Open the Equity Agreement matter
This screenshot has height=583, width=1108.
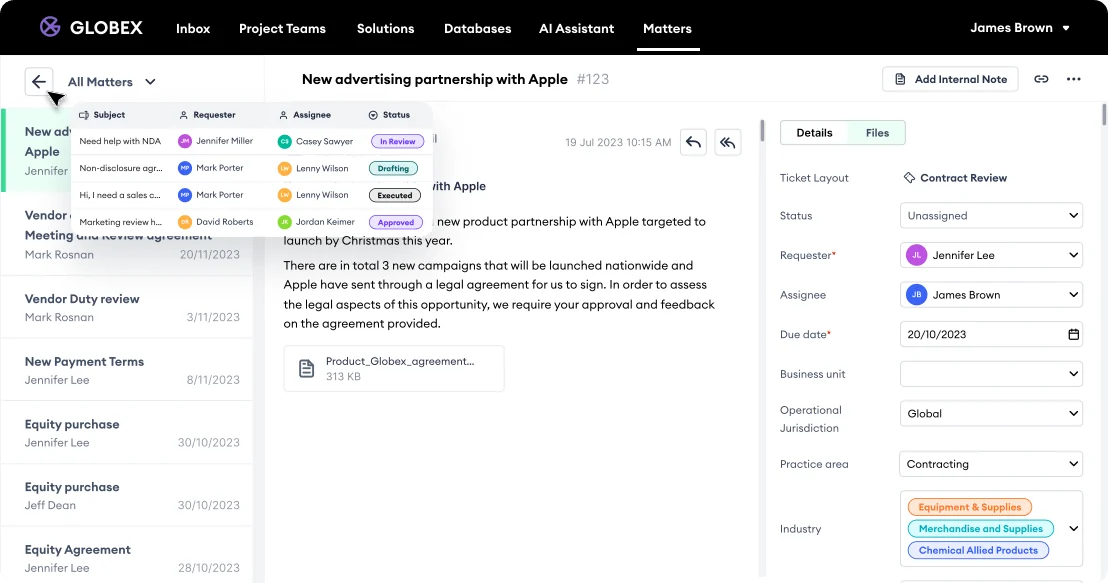point(127,556)
